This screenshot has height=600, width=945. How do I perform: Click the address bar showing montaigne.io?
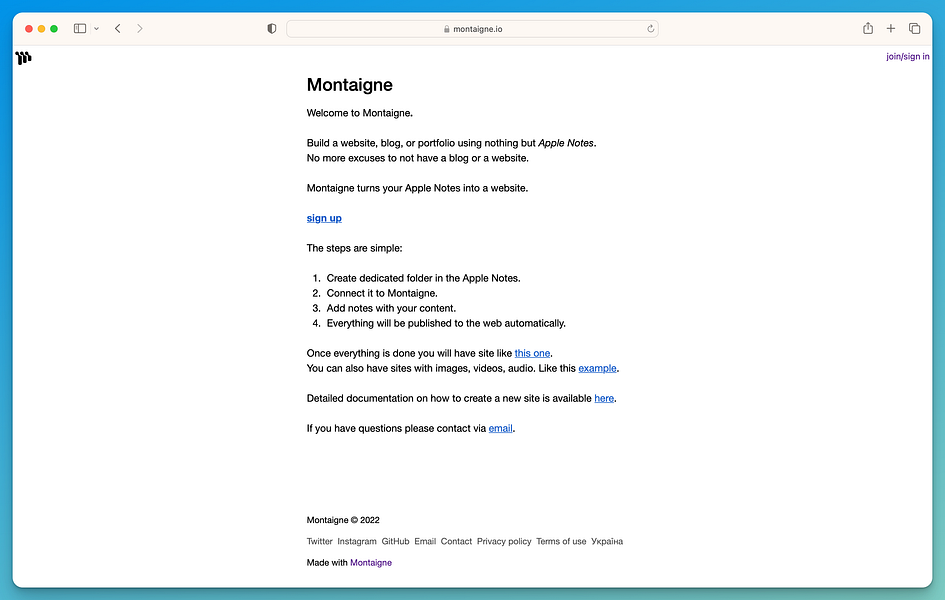pyautogui.click(x=472, y=29)
